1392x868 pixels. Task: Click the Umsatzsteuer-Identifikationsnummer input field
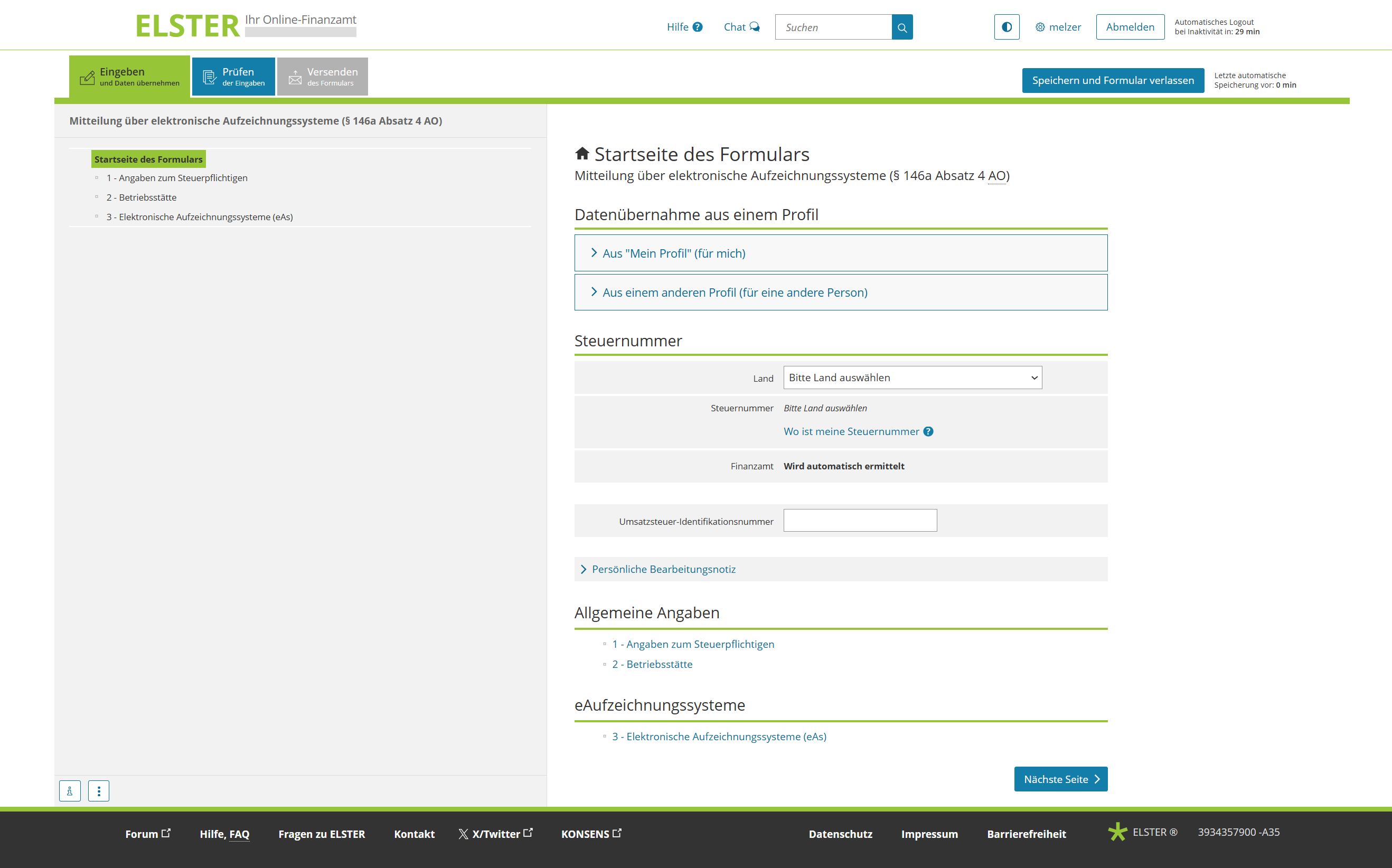[859, 520]
